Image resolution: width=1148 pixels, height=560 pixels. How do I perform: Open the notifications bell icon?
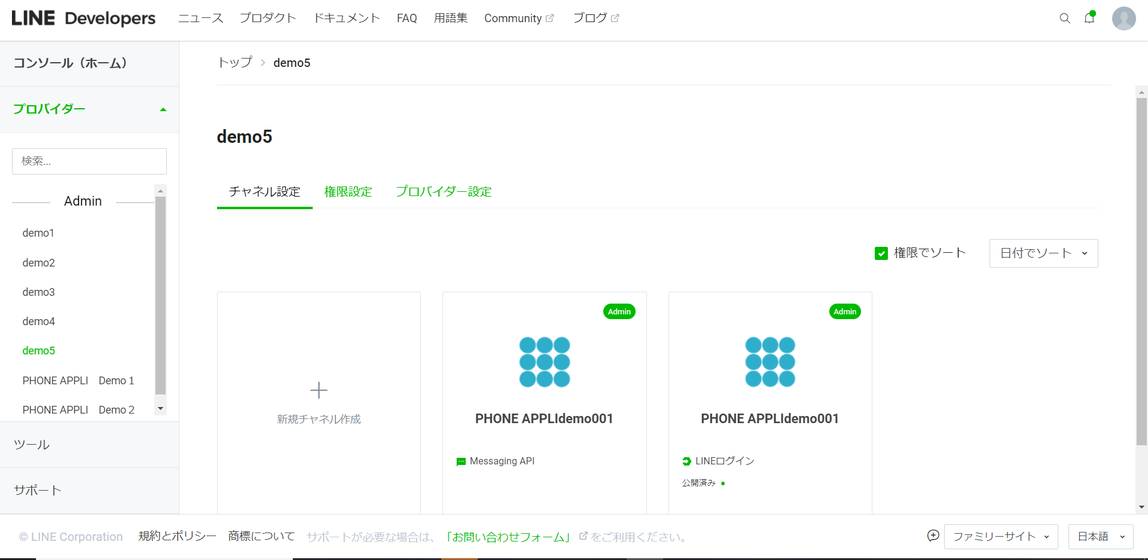[1089, 18]
